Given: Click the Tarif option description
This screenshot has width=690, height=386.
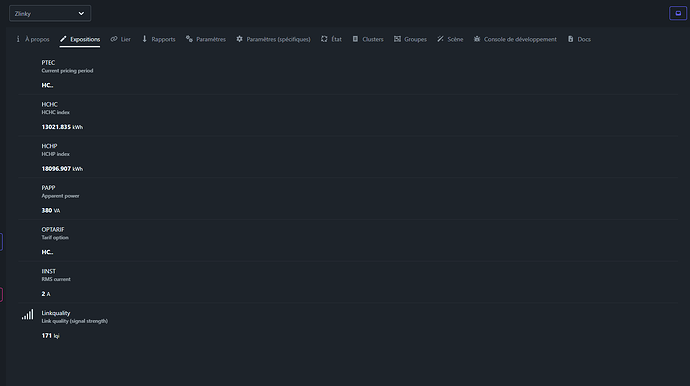Looking at the screenshot, I should (55, 237).
